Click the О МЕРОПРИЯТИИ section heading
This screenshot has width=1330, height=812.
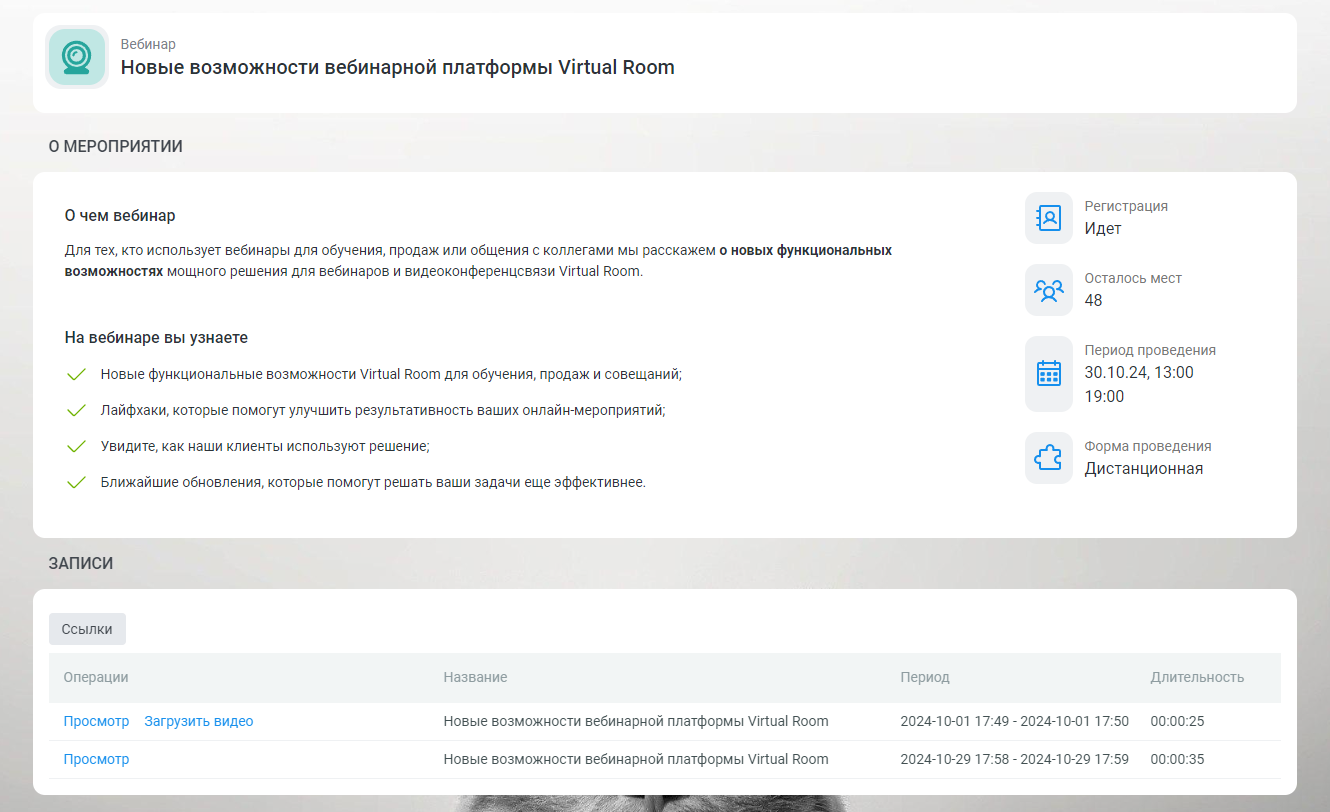116,146
